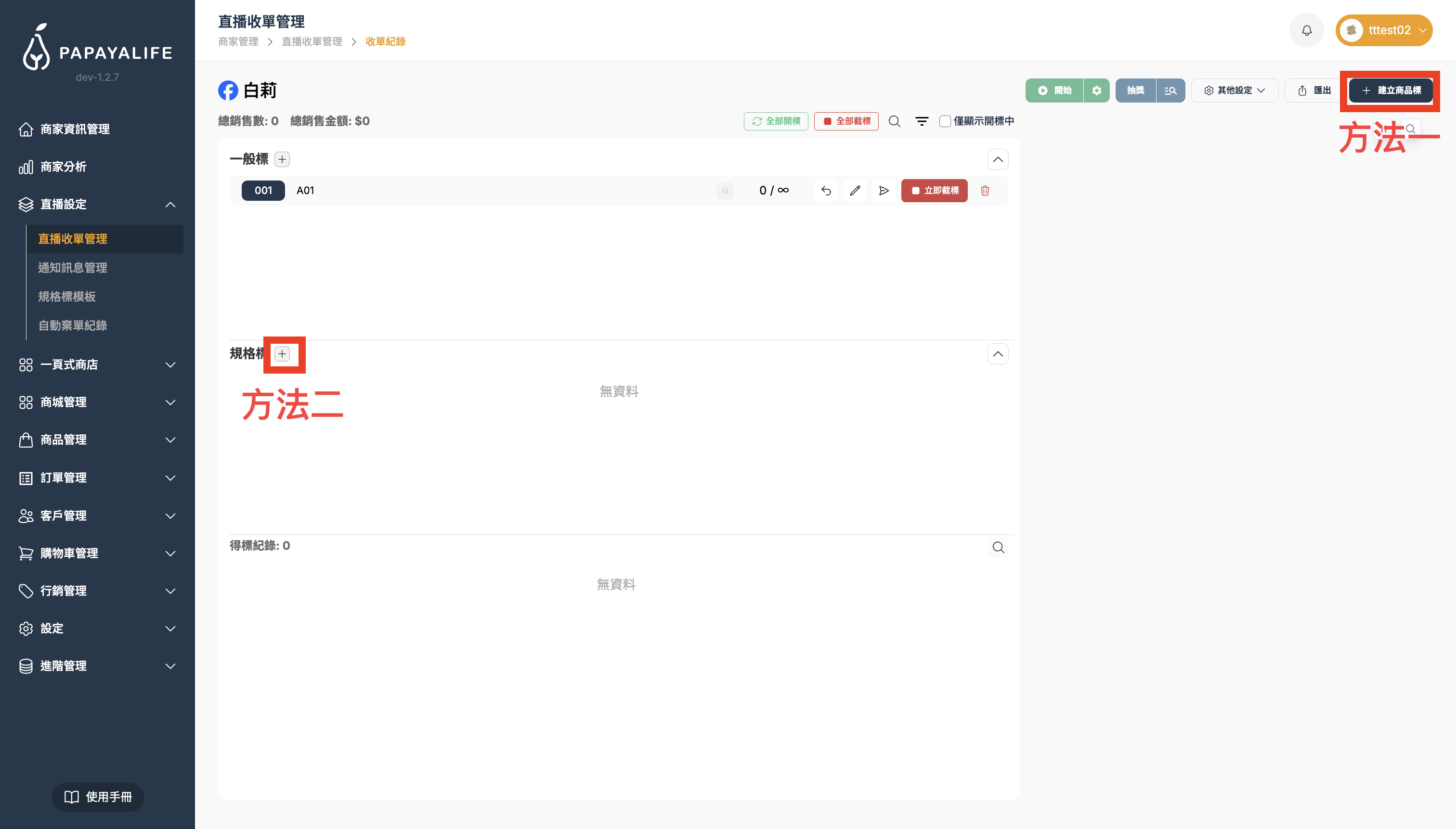Click the 全部開標 button
Image resolution: width=1456 pixels, height=829 pixels.
click(x=776, y=121)
